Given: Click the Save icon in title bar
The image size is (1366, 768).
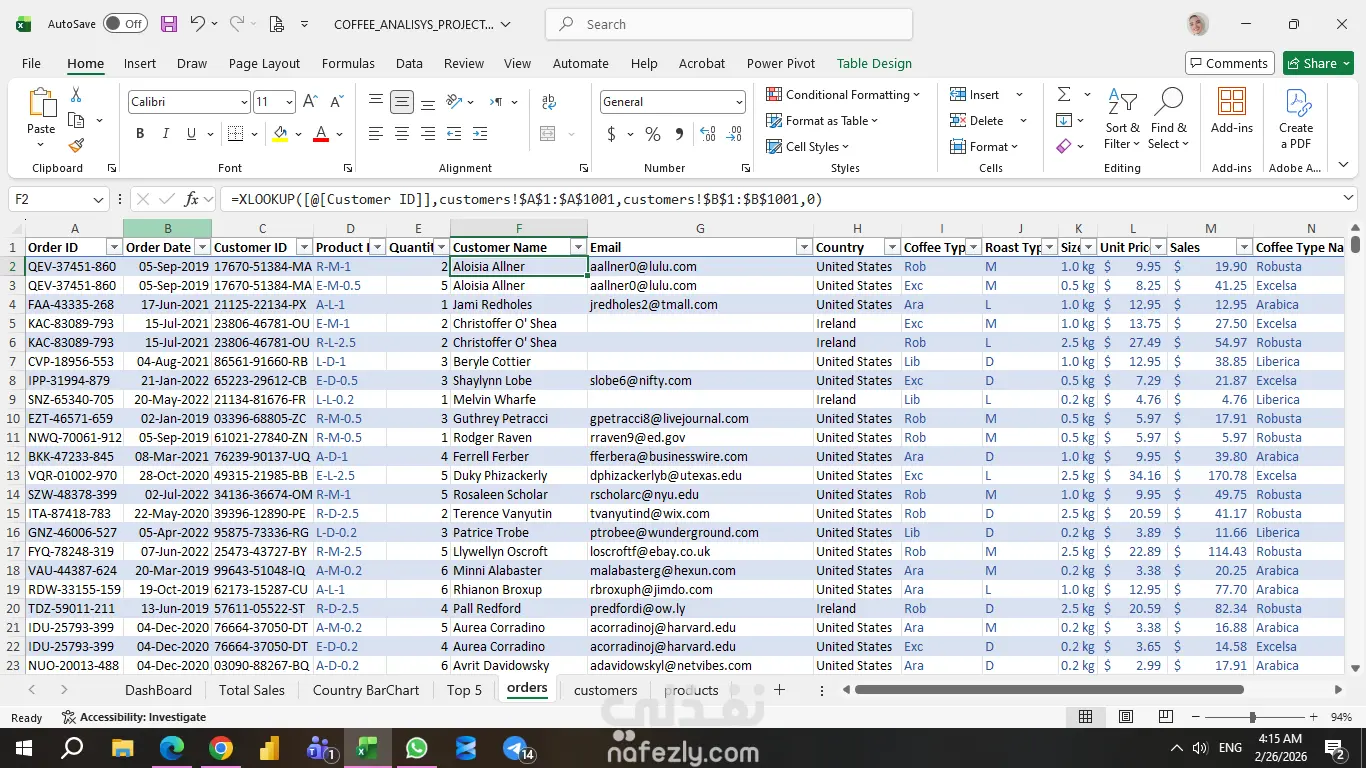Looking at the screenshot, I should pos(169,24).
